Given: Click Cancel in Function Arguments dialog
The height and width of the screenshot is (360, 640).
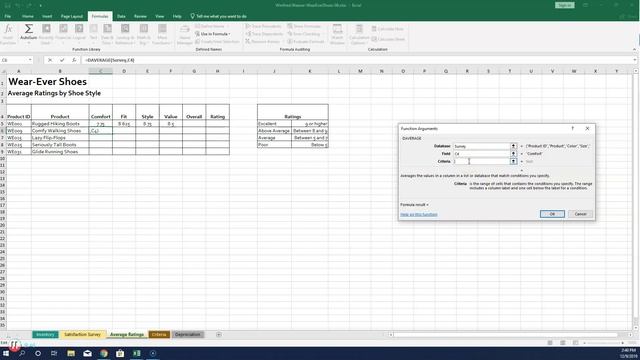Looking at the screenshot, I should point(580,214).
